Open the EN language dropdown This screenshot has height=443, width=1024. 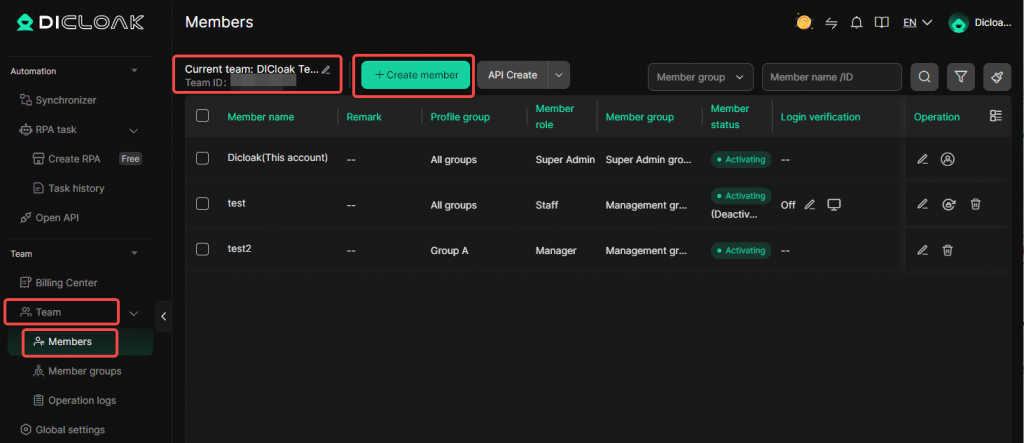click(x=917, y=23)
